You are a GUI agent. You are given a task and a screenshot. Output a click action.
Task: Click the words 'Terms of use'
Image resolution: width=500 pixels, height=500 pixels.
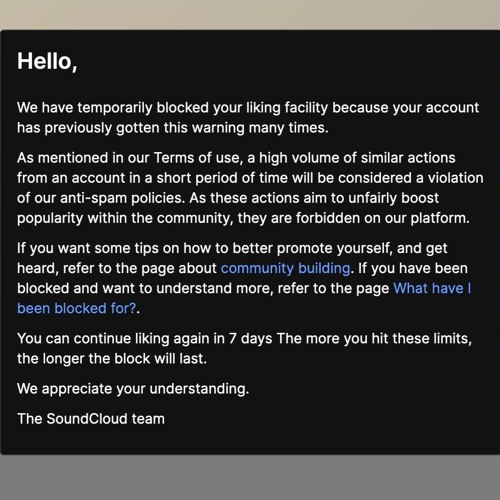[198, 158]
